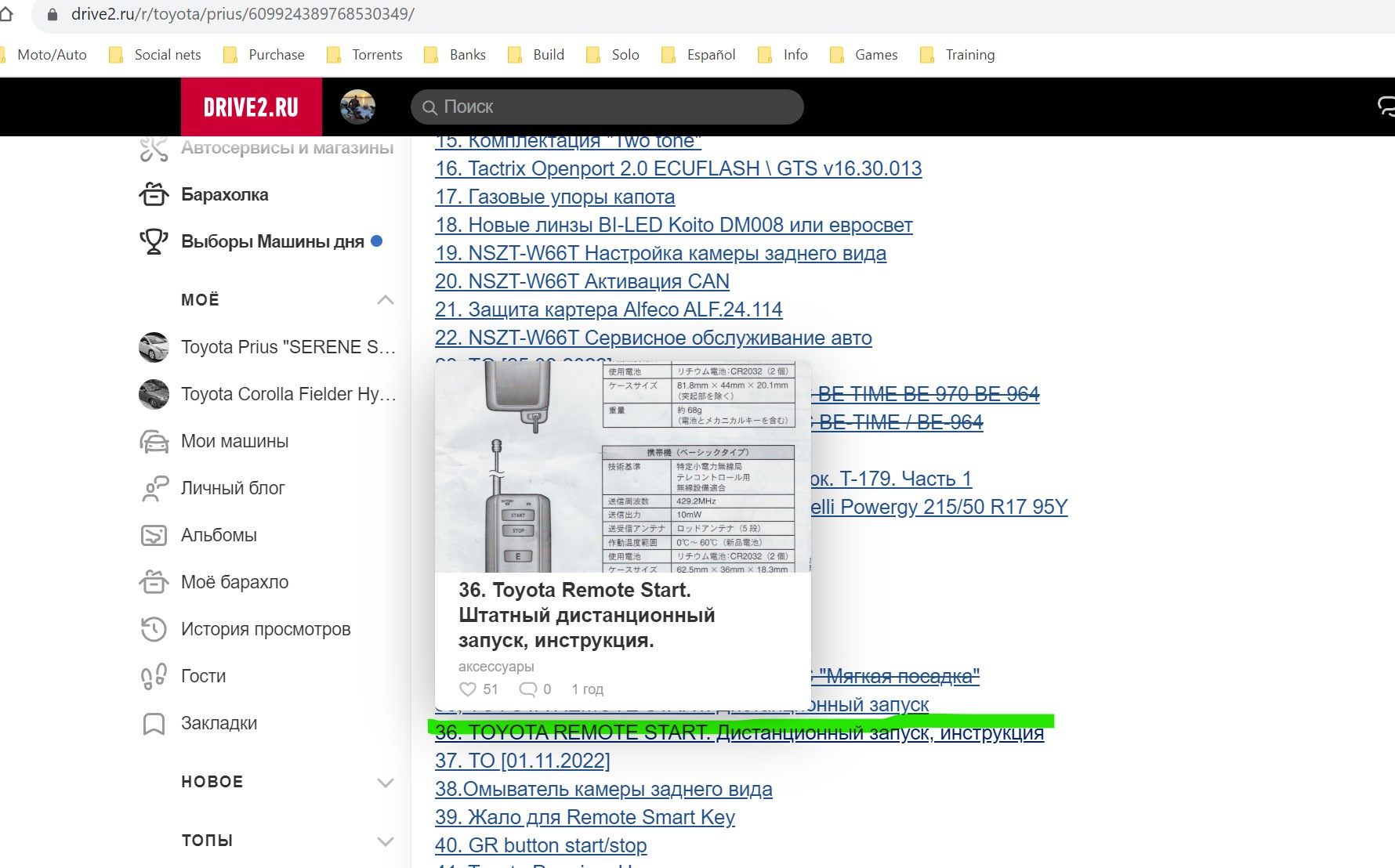
Task: Open Личный блог sidebar icon
Action: click(154, 489)
